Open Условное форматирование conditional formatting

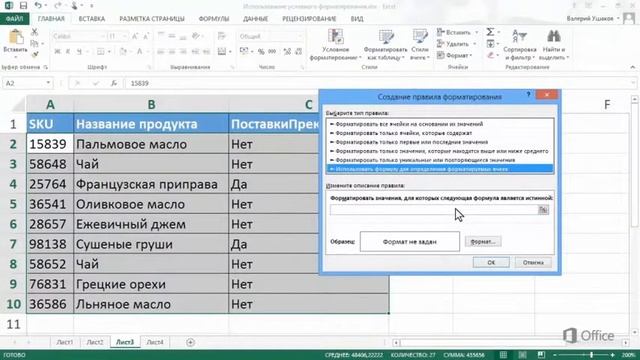(x=336, y=44)
